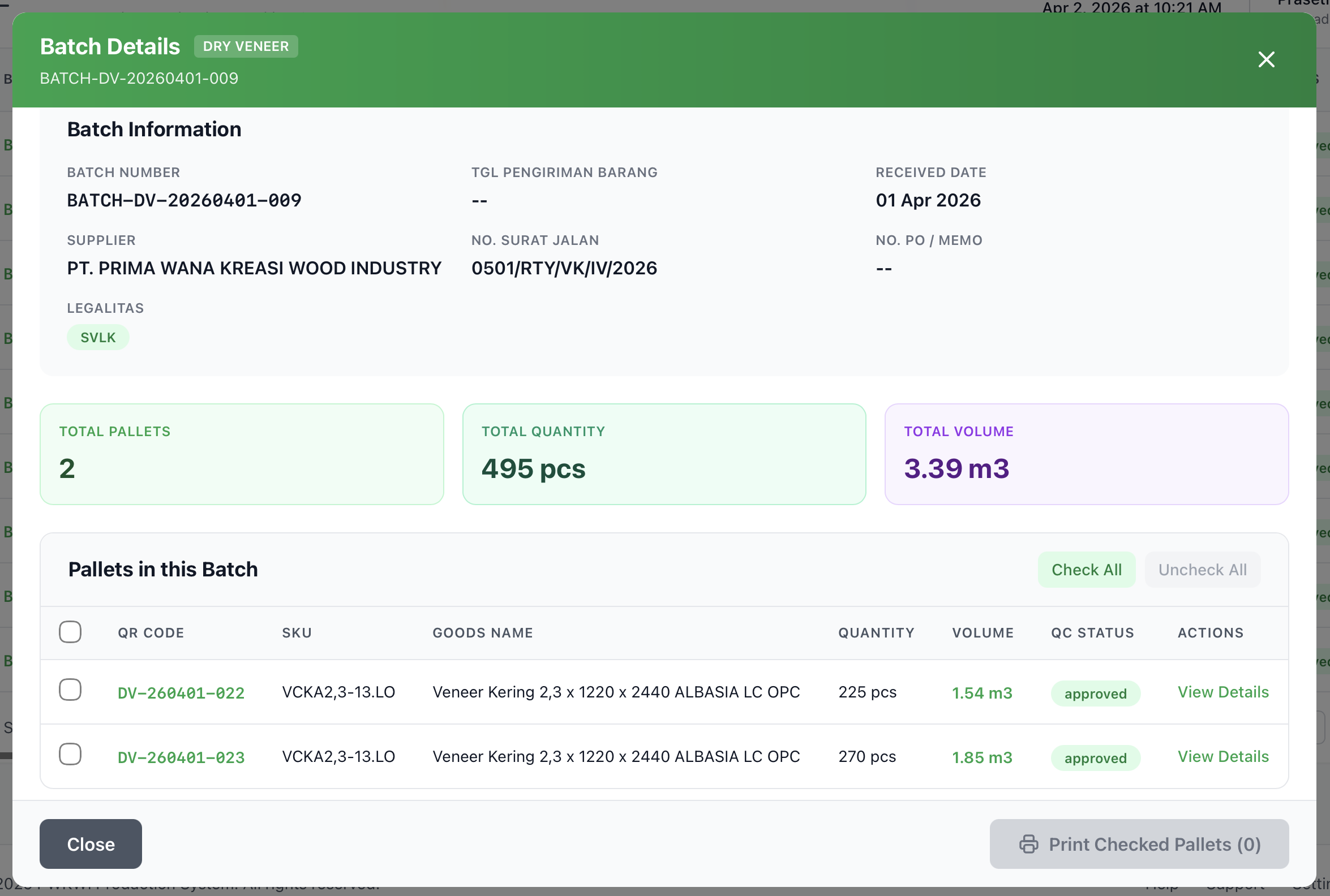Image resolution: width=1330 pixels, height=896 pixels.
Task: Click the approved status badge of first pallet
Action: (1095, 693)
